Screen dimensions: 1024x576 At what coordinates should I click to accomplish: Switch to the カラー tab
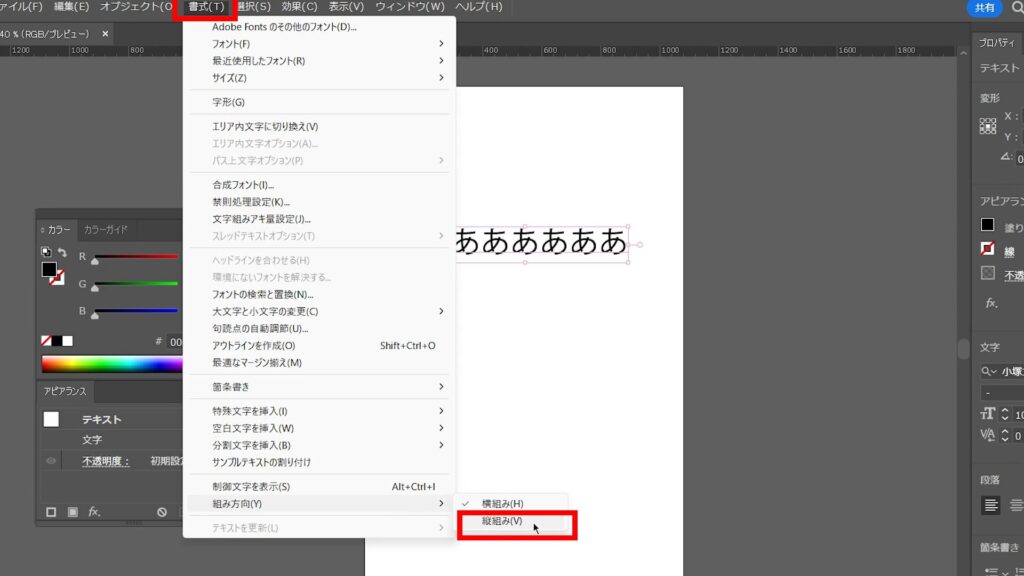(x=58, y=230)
